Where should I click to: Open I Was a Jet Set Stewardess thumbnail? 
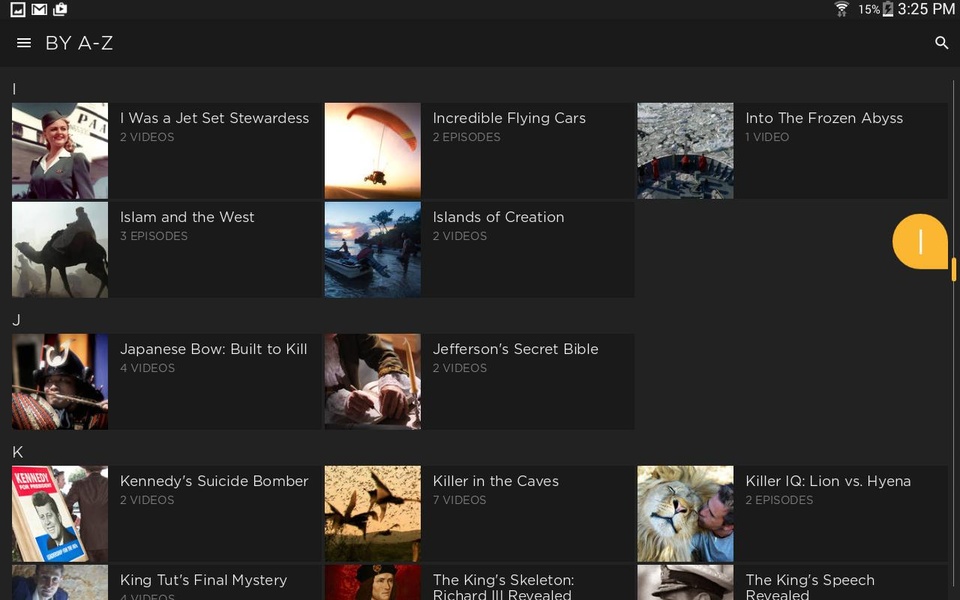coord(60,151)
